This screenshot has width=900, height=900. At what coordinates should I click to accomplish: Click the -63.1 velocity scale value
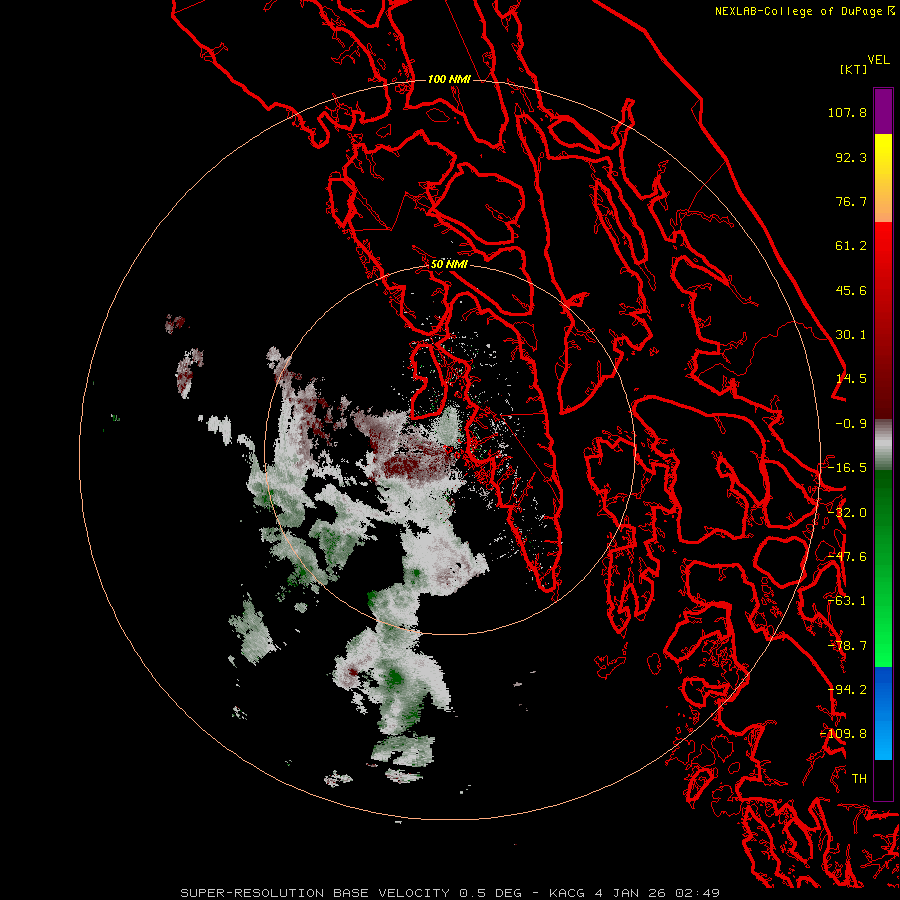click(x=847, y=601)
